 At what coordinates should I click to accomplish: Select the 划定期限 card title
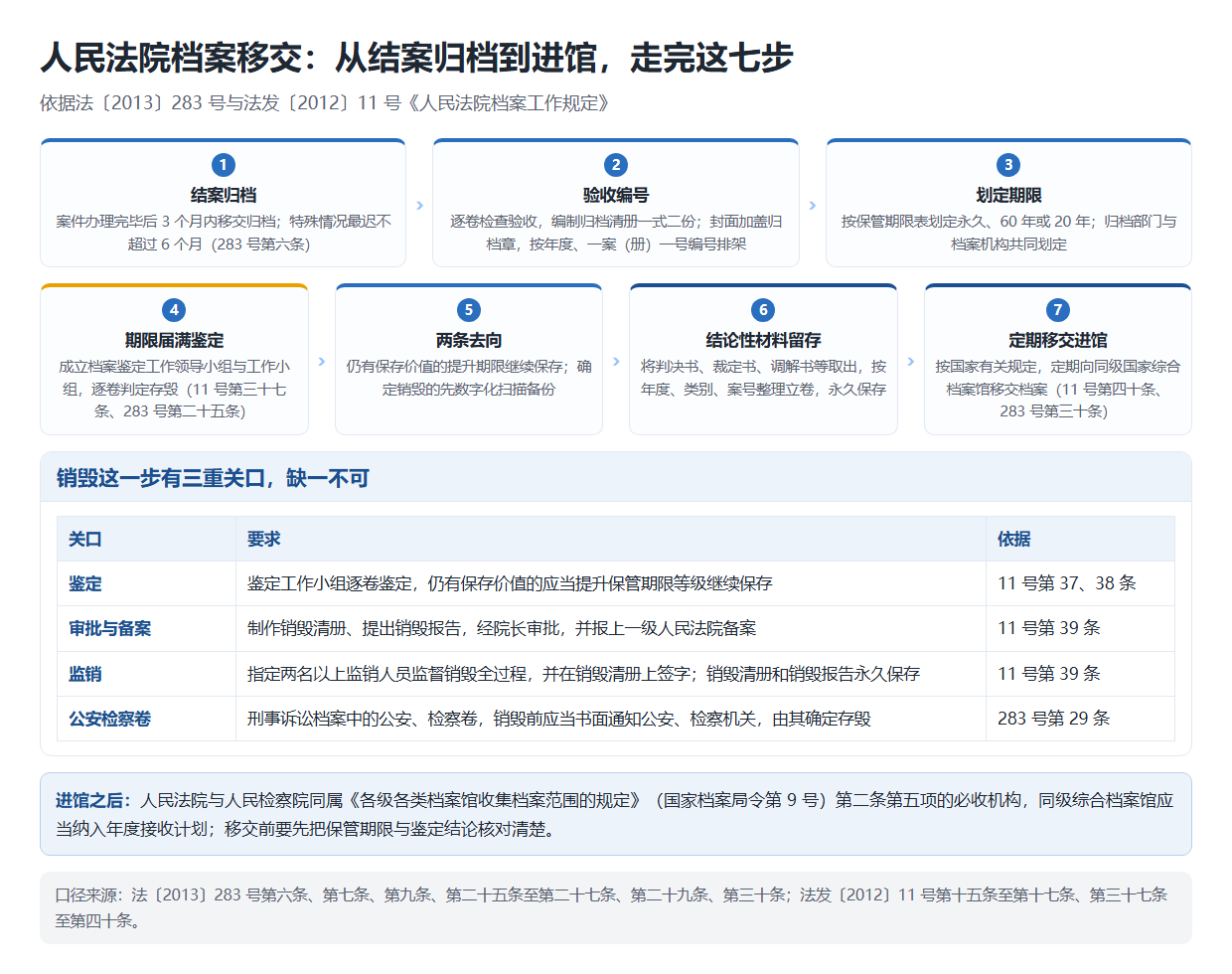click(x=1008, y=195)
